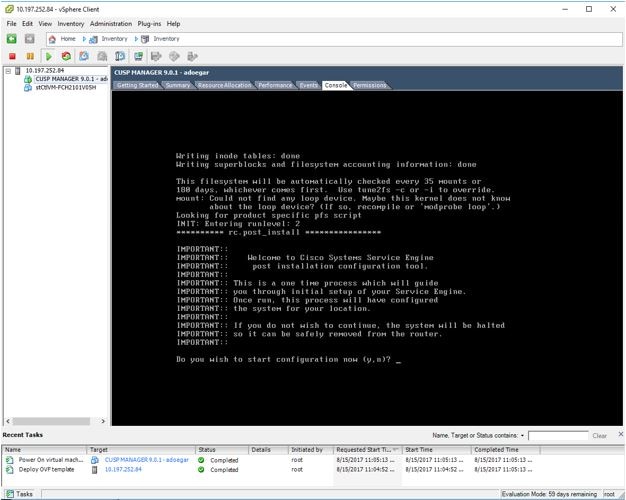Open the CUSP MANAGER 9.0.1 - adoegar task target link
This screenshot has width=626, height=500.
147,460
